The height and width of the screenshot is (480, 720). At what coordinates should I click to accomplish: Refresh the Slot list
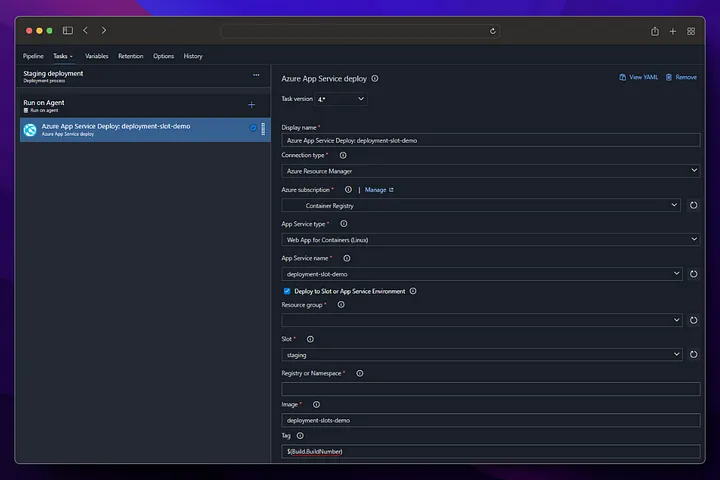(693, 354)
